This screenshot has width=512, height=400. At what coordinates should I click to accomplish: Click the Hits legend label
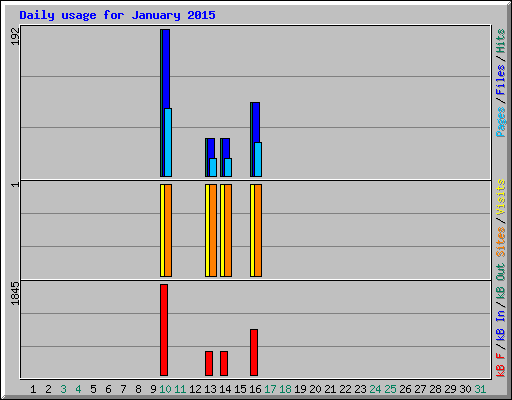(x=501, y=41)
